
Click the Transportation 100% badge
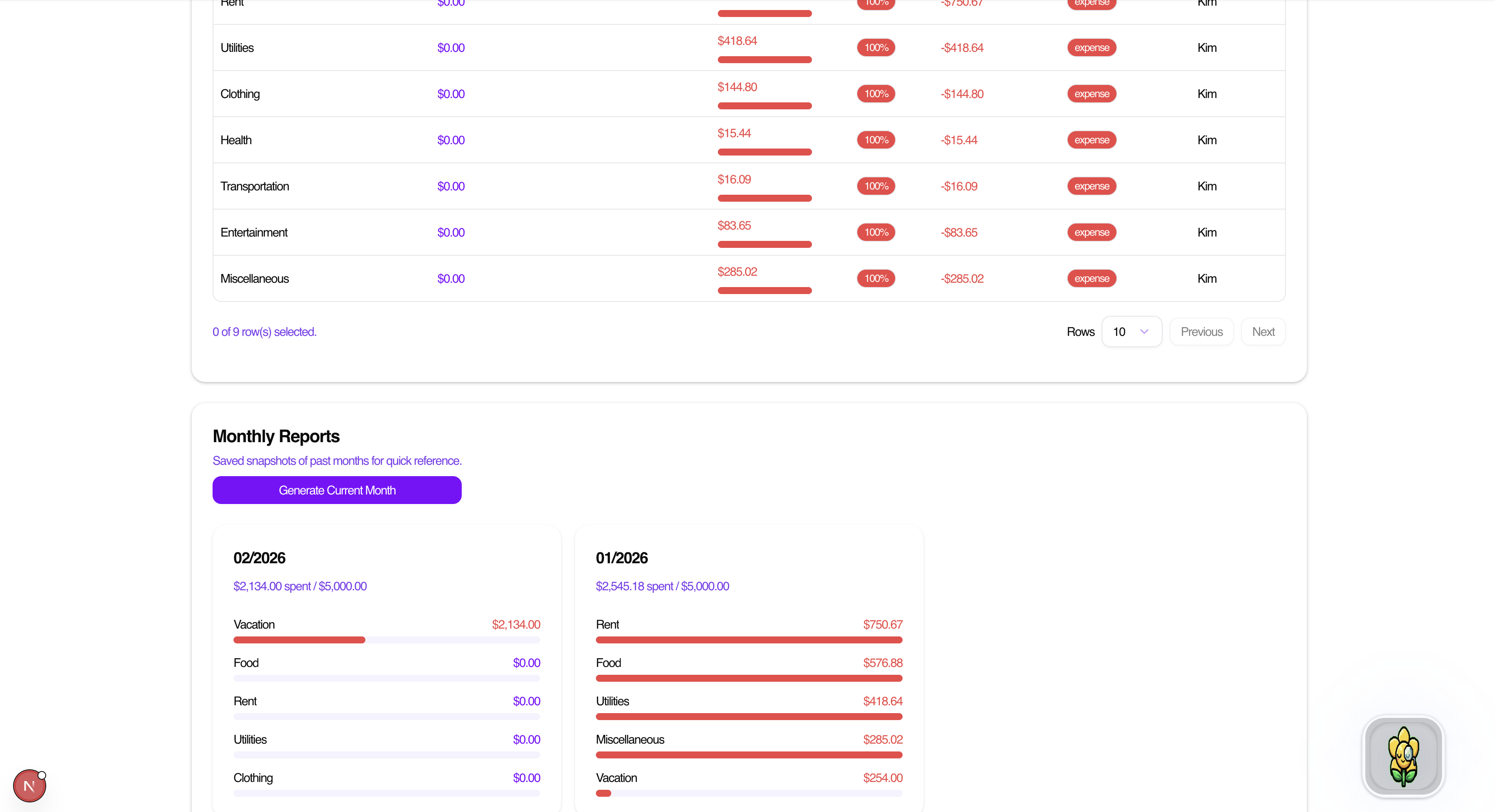click(x=876, y=186)
